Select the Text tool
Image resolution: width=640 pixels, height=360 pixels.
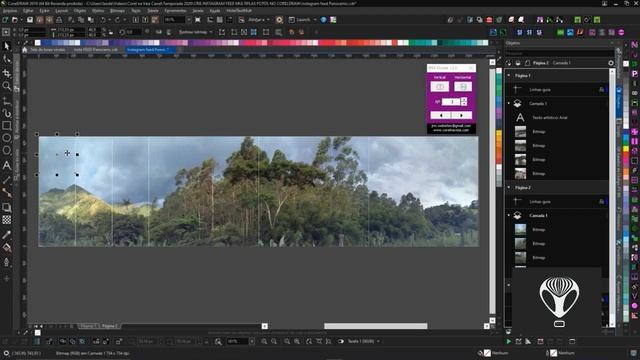pyautogui.click(x=7, y=165)
